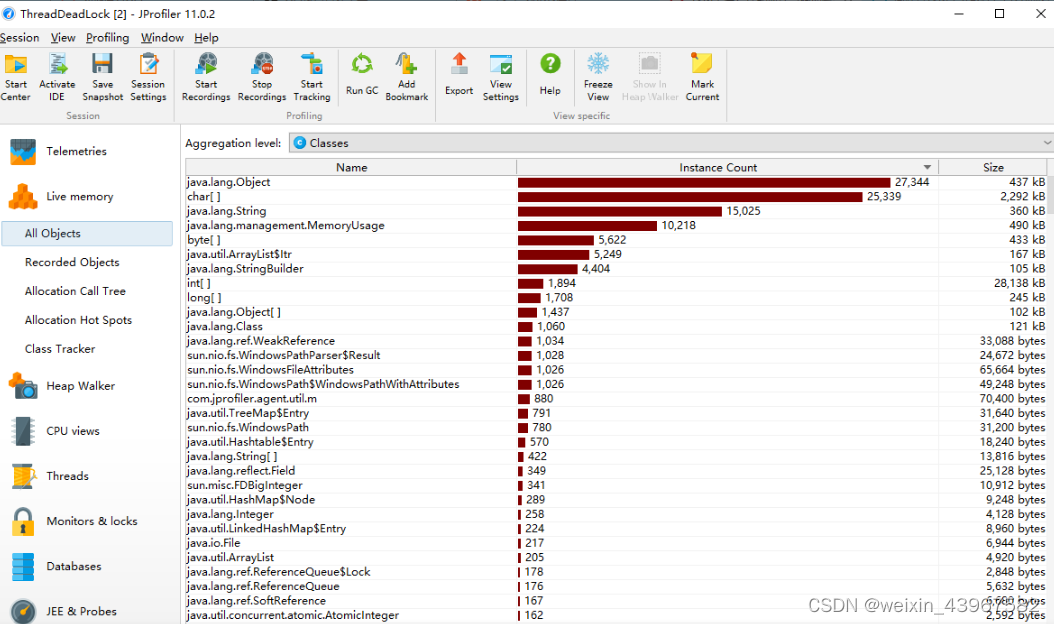Open the Session menu
Image resolution: width=1054 pixels, height=624 pixels.
pos(19,38)
